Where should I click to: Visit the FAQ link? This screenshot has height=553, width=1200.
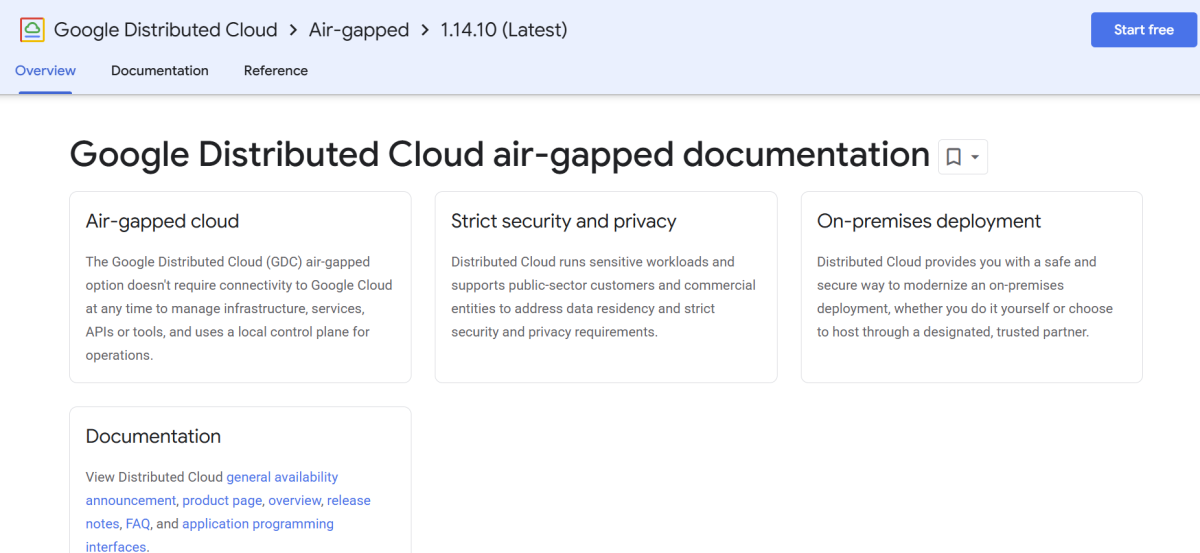pos(137,524)
